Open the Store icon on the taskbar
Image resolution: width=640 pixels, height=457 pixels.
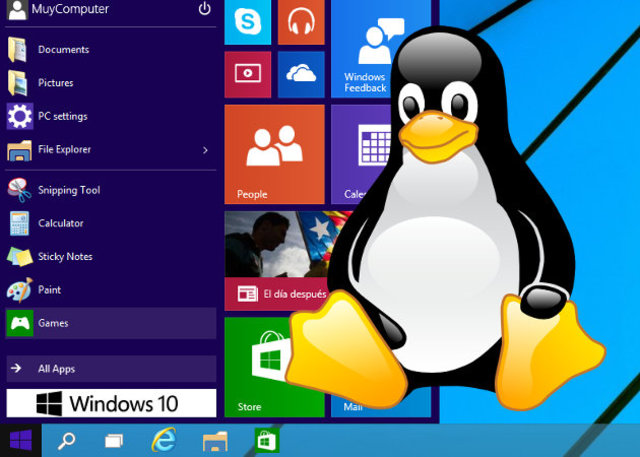pyautogui.click(x=267, y=440)
